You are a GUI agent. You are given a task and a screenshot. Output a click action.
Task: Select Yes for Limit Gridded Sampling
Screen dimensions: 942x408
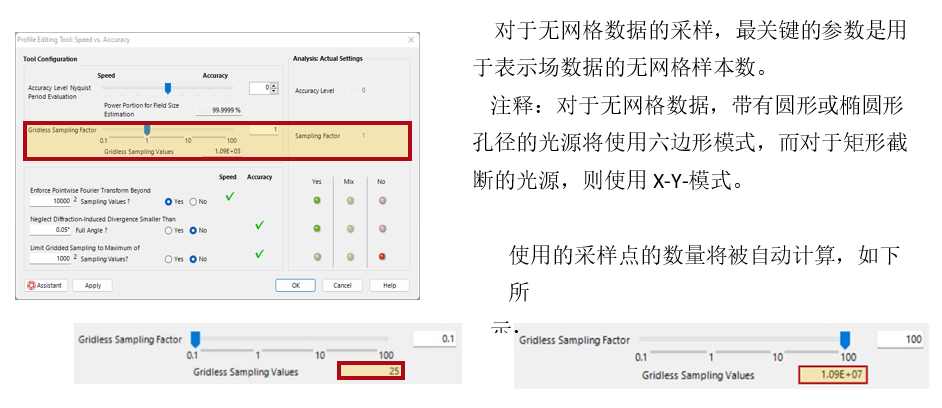pyautogui.click(x=169, y=259)
